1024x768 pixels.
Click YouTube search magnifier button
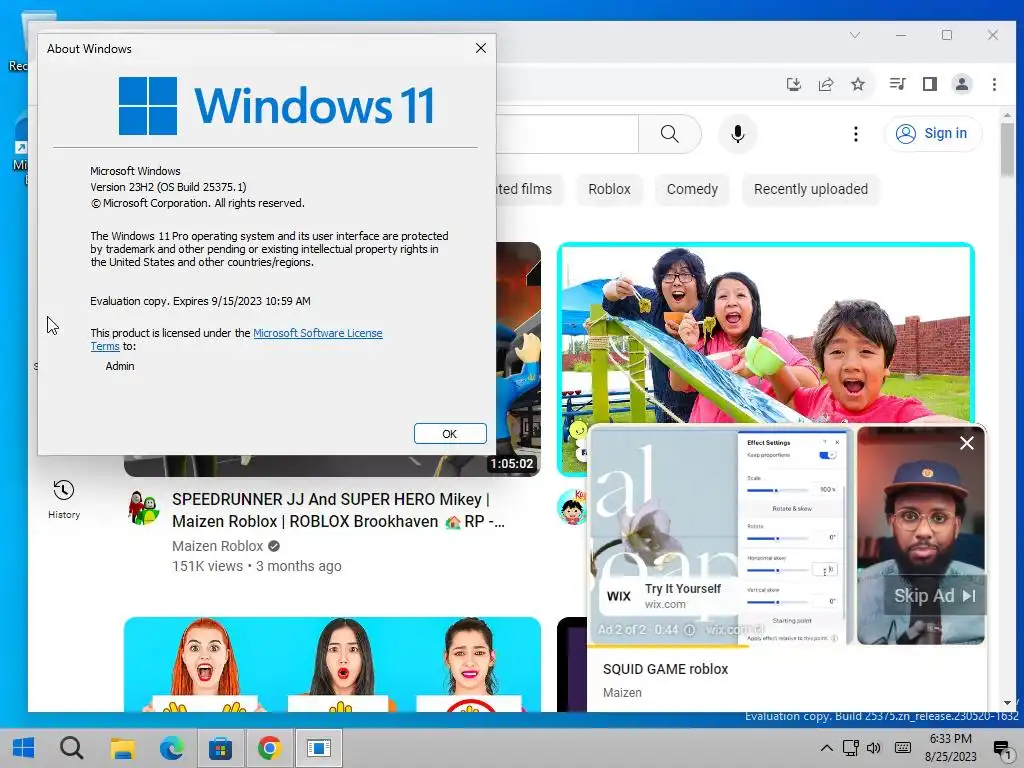pyautogui.click(x=669, y=134)
